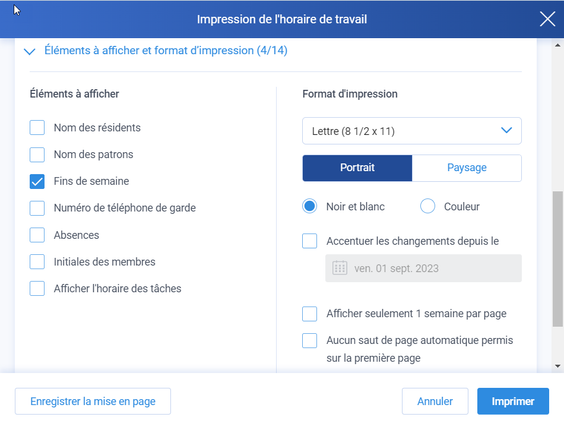
Task: Open the Lettre paper size dropdown
Action: pyautogui.click(x=412, y=131)
